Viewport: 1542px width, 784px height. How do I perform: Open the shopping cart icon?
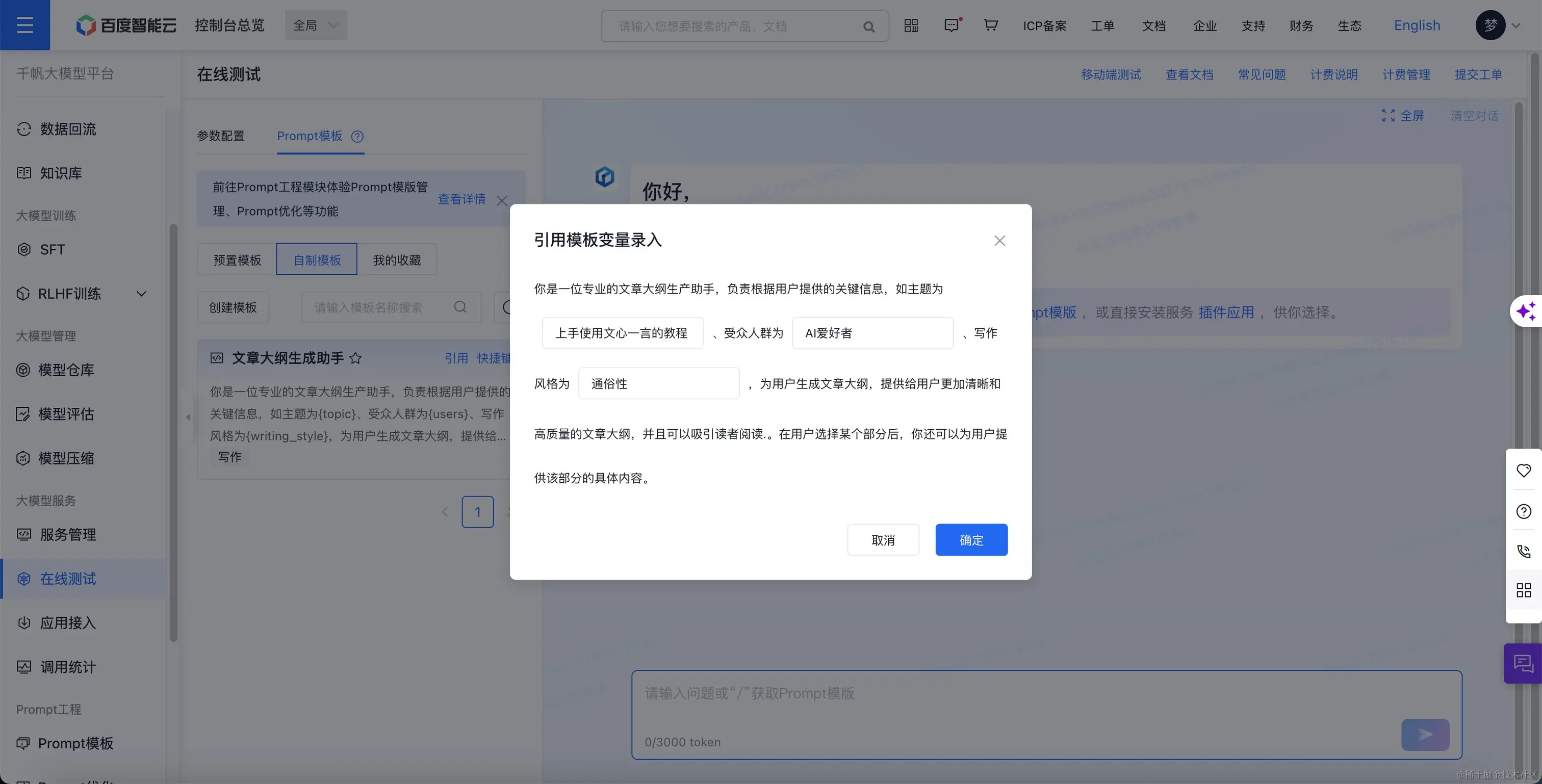point(991,25)
